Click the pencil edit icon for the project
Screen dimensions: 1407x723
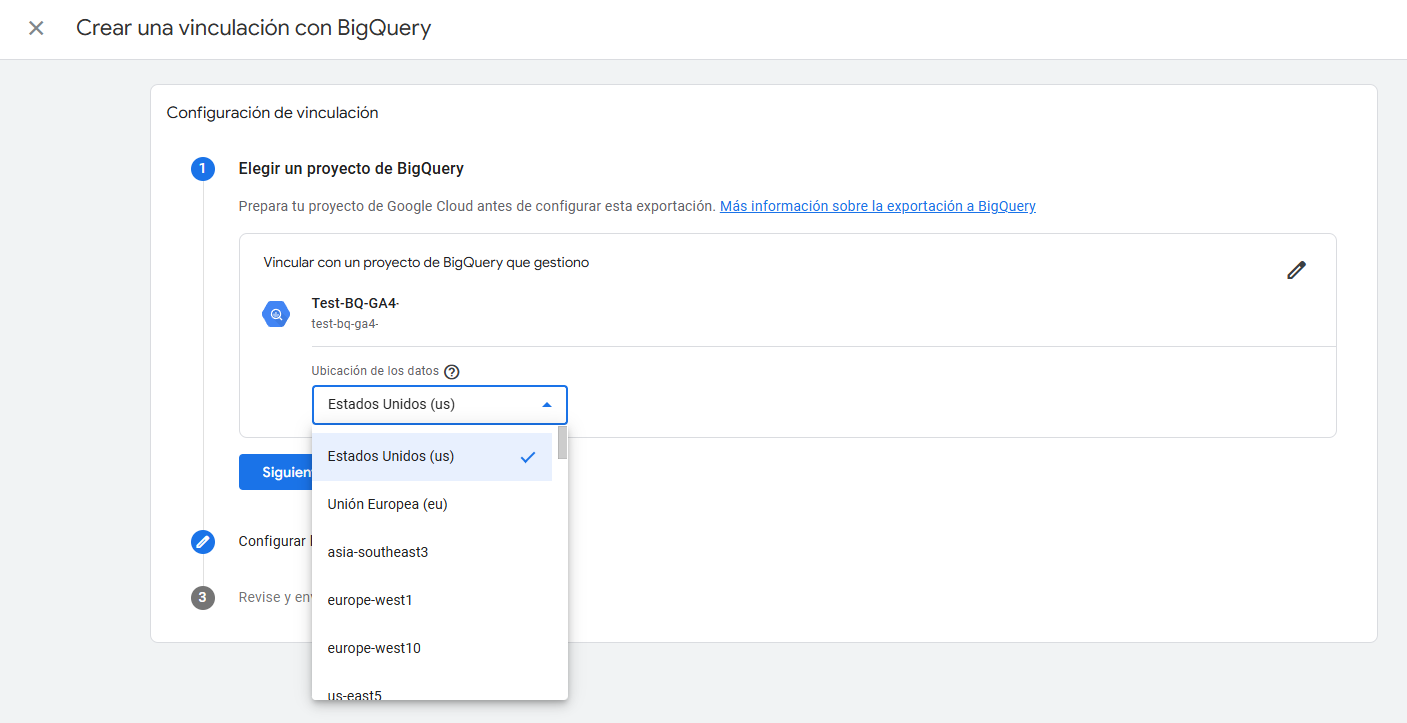1296,270
